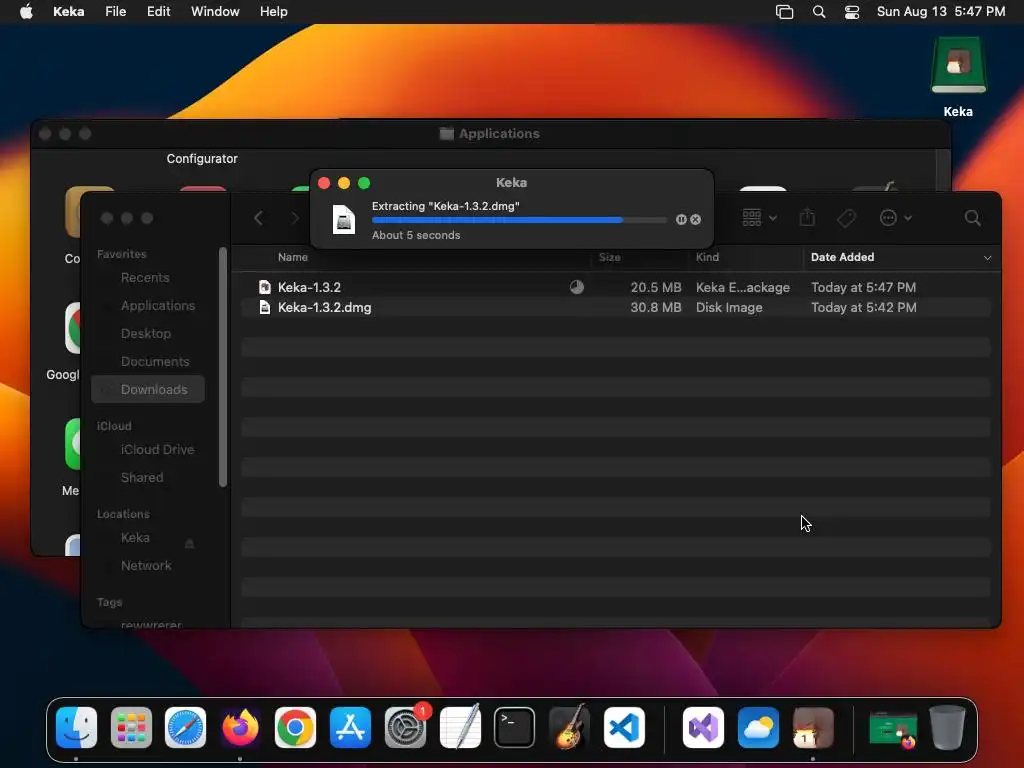Open Applications in Finder sidebar

click(x=157, y=306)
